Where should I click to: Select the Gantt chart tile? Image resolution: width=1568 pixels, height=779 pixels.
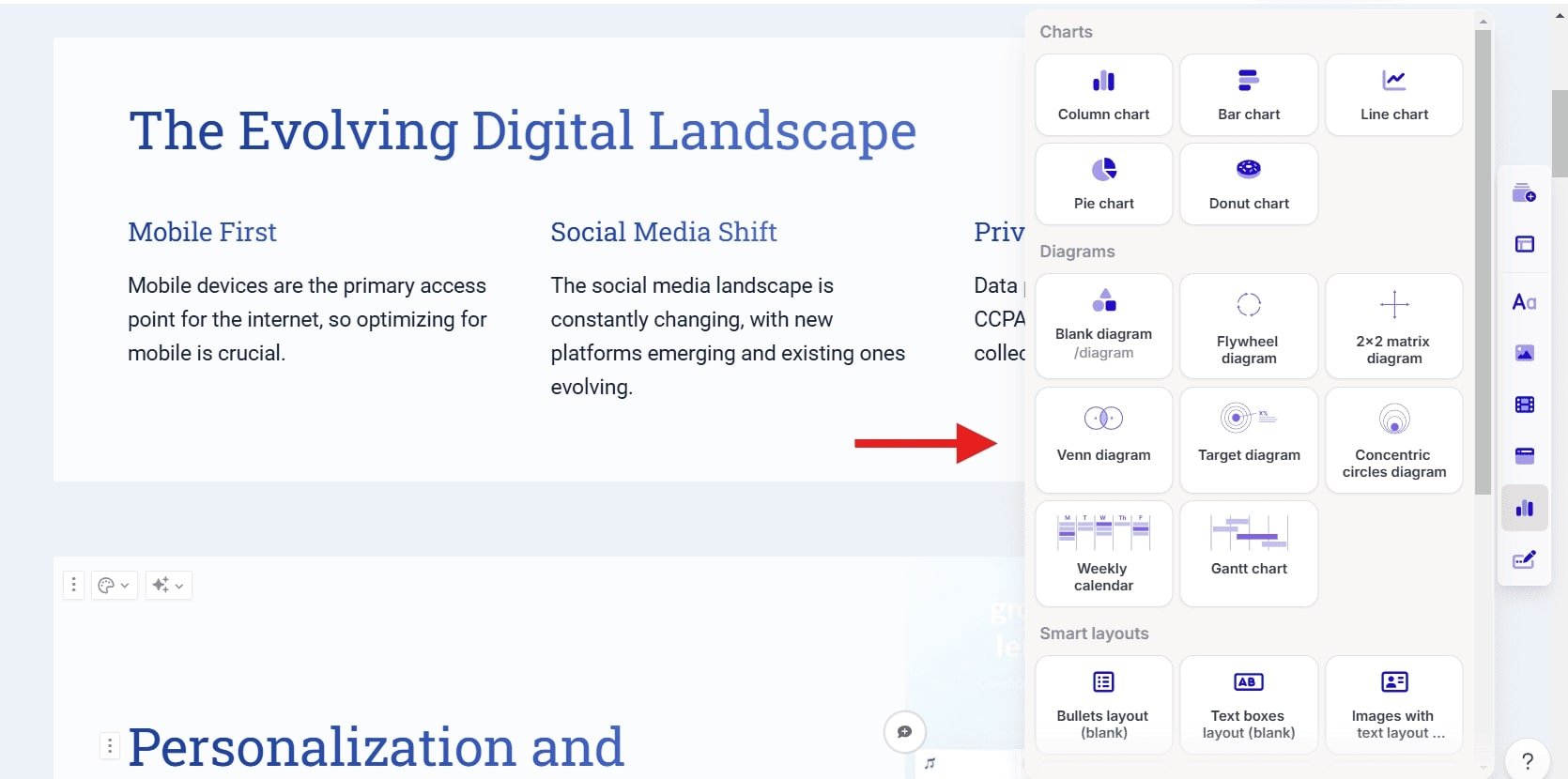coord(1248,553)
